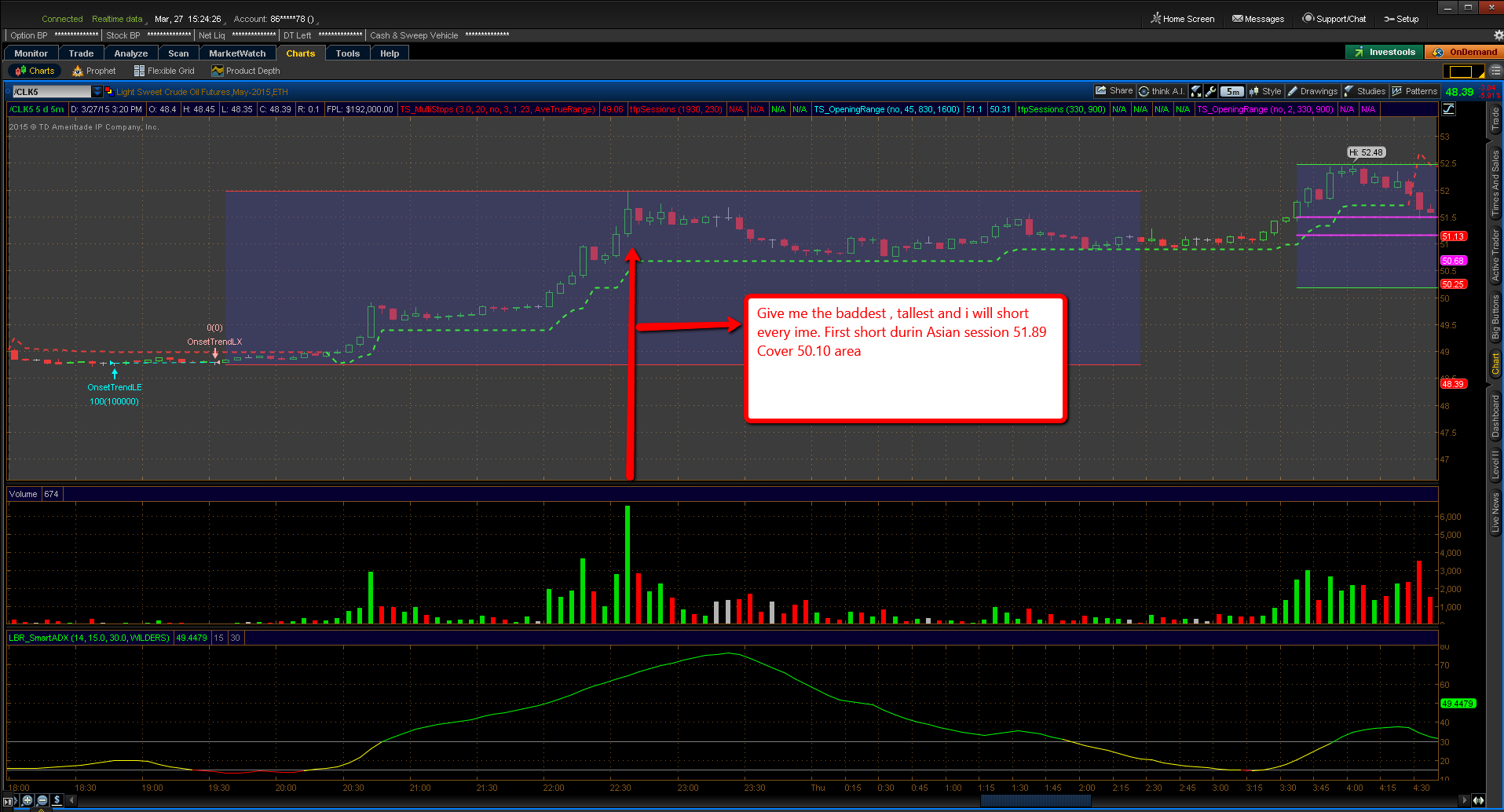Click the Hi: 52.48 price bubble
Screen dimensions: 1504x812
click(1367, 152)
